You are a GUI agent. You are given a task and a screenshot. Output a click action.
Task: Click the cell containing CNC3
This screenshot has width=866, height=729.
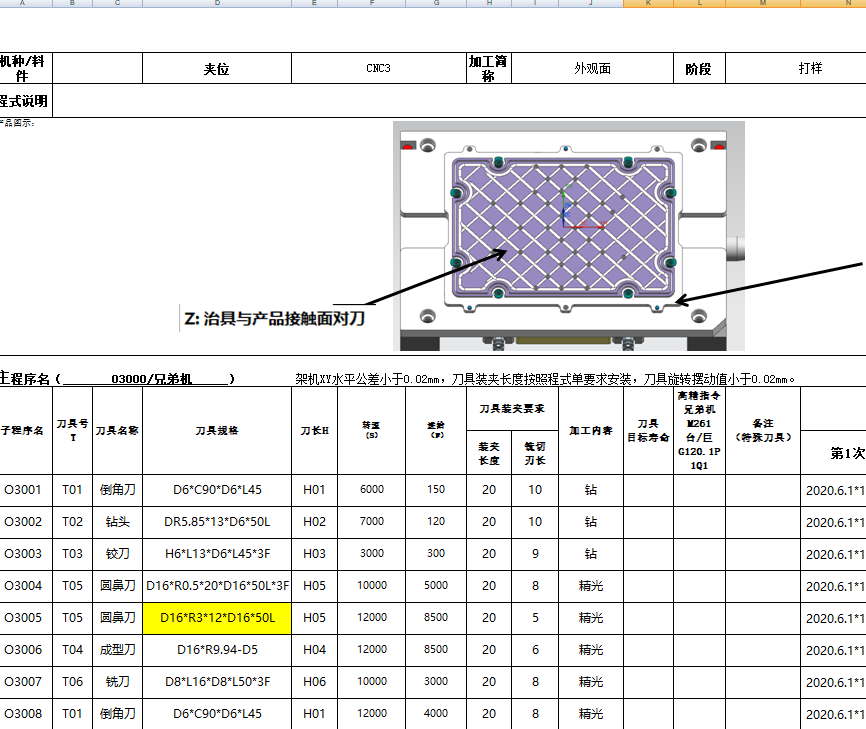click(376, 68)
